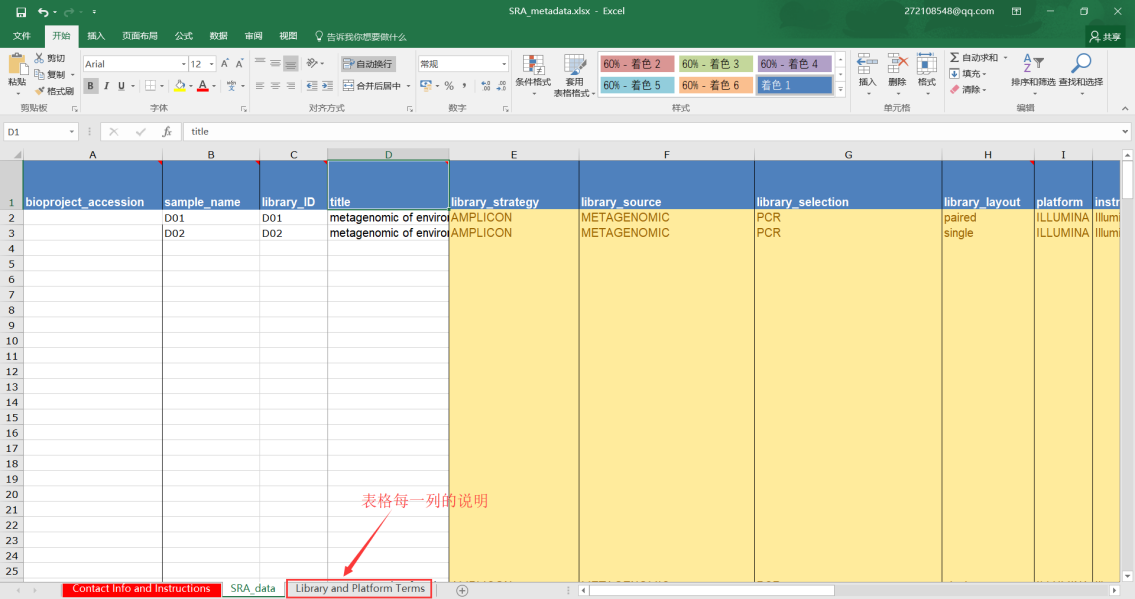The width and height of the screenshot is (1135, 599).
Task: Open Find and Select magnifier icon
Action: 1080,65
